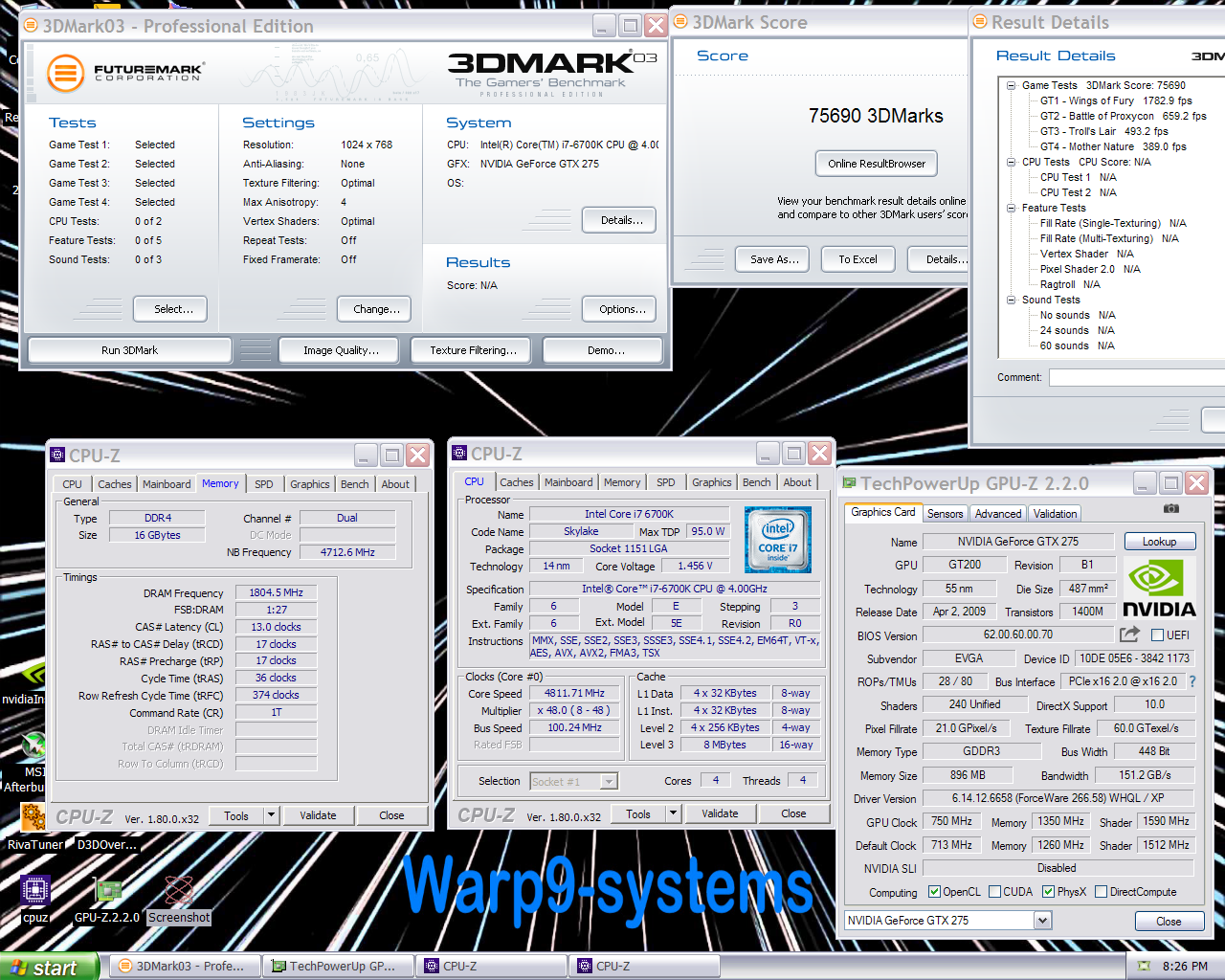Click the clock showing 8:26 PM
The image size is (1225, 980).
(x=1184, y=967)
